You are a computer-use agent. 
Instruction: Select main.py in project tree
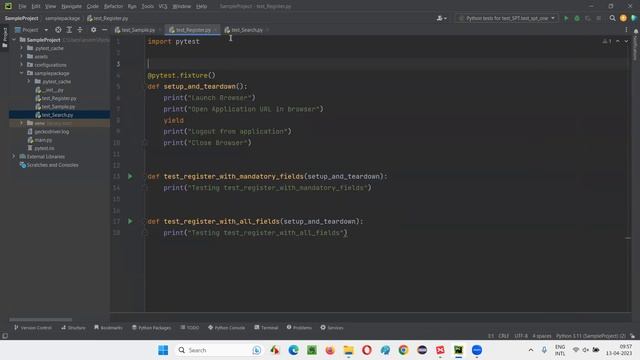[43, 140]
